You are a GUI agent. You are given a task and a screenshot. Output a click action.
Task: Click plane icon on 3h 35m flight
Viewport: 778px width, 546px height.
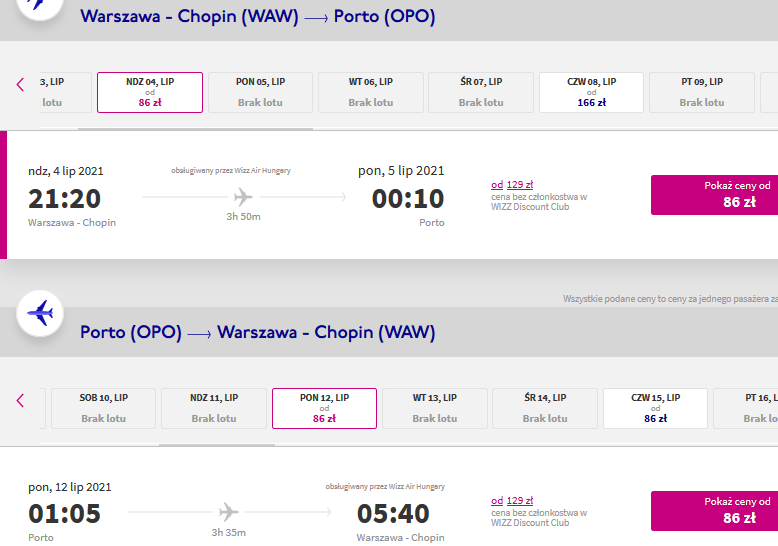(228, 512)
